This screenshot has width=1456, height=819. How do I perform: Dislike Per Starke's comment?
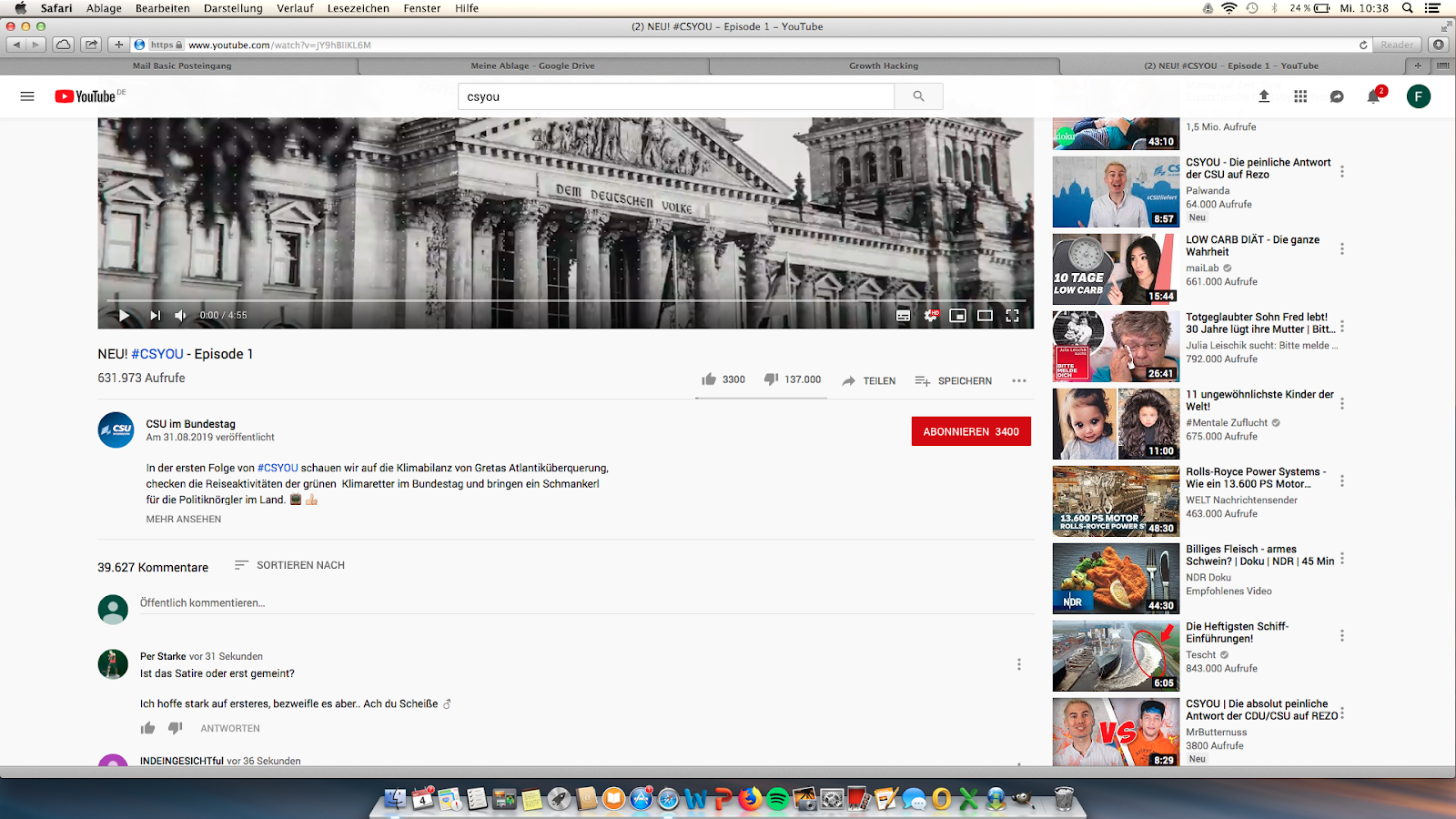pos(176,728)
